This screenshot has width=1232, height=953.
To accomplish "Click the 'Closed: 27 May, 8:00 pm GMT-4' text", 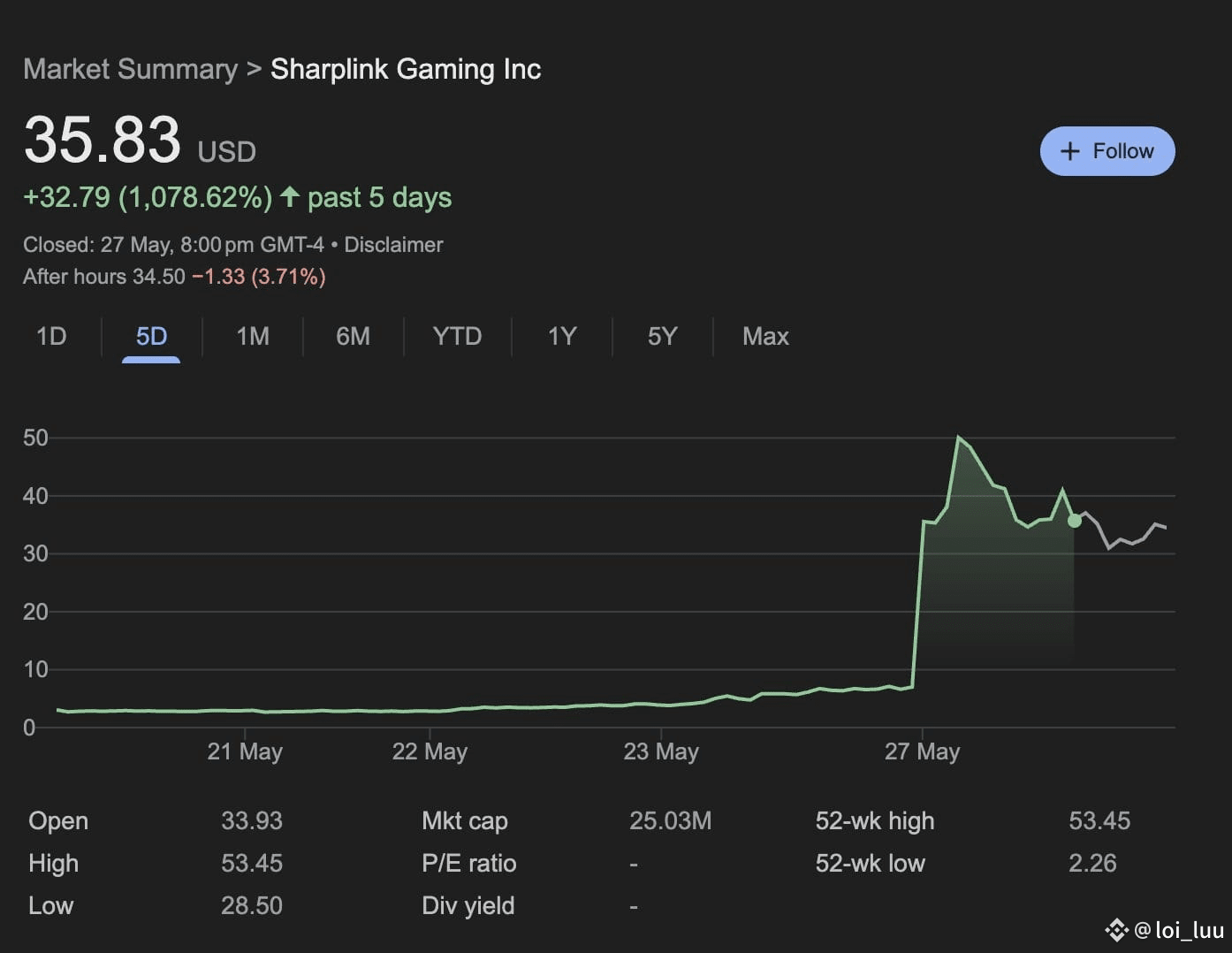I will (173, 245).
